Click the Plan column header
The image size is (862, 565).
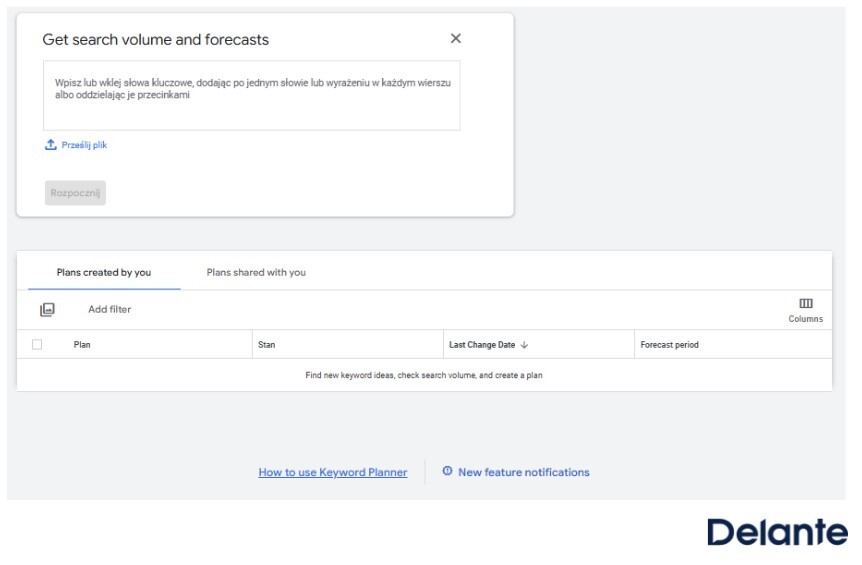click(82, 345)
